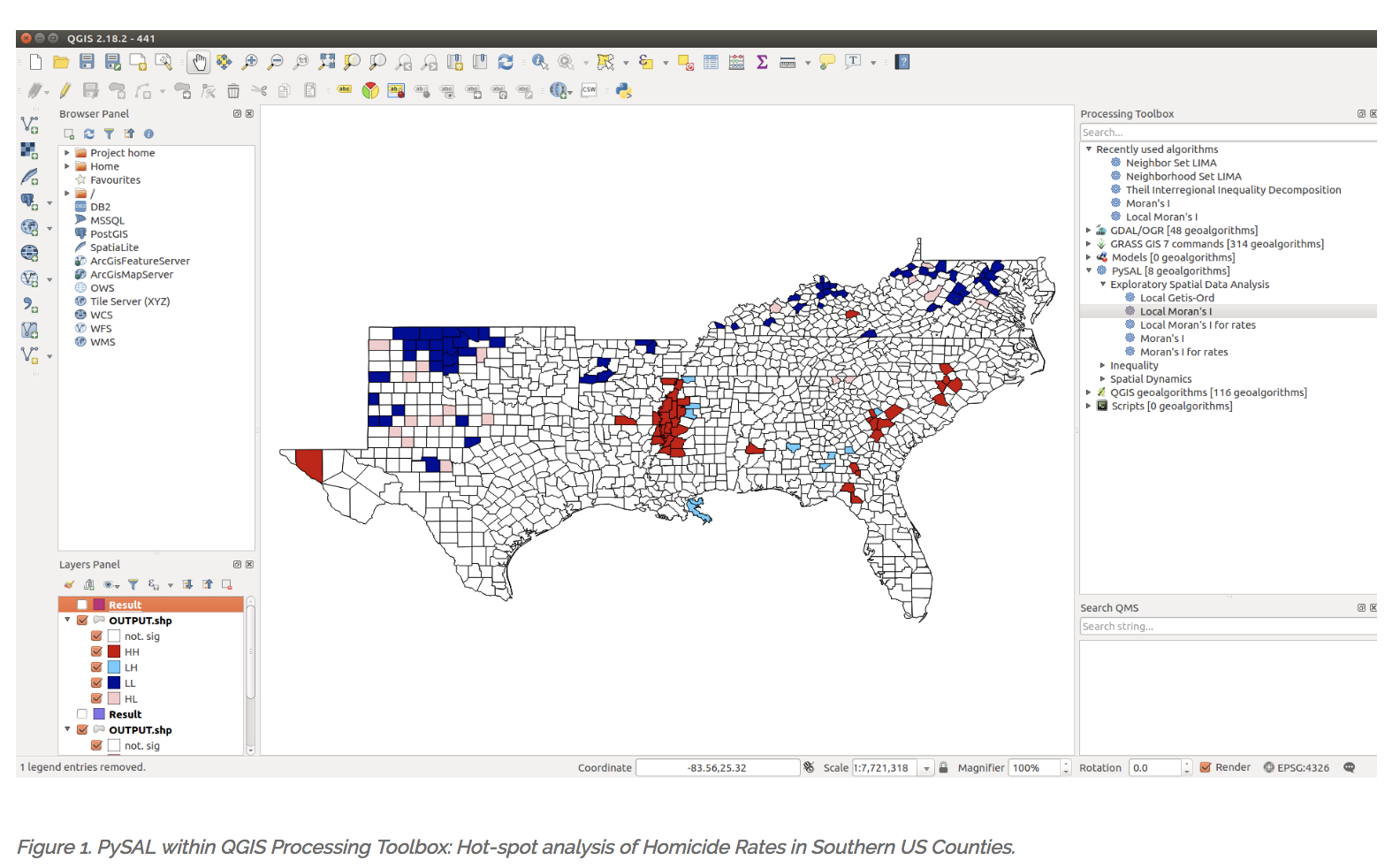Open the Python console icon

(x=624, y=90)
